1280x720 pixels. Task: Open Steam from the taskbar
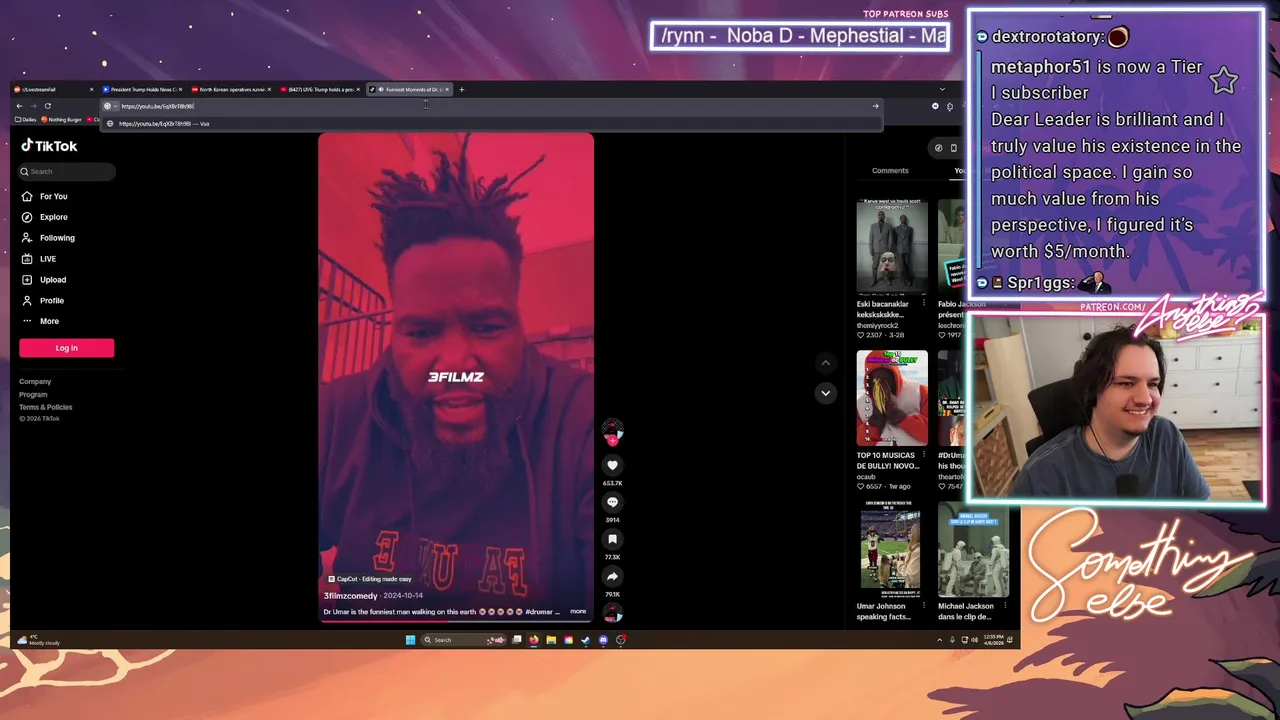(586, 640)
